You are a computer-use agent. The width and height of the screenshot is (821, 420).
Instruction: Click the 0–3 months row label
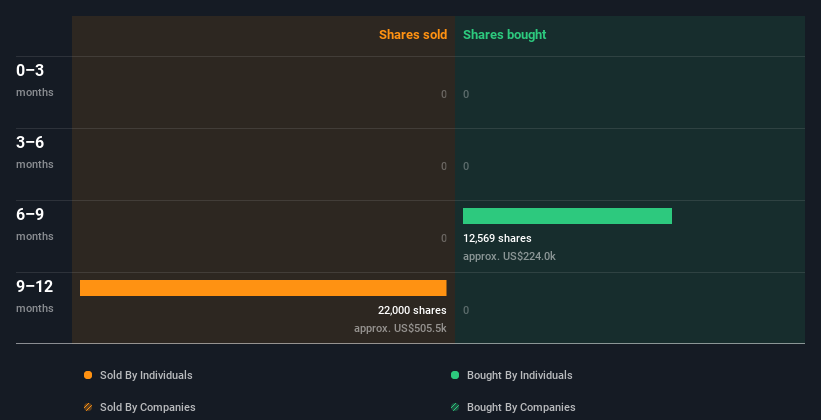(35, 80)
